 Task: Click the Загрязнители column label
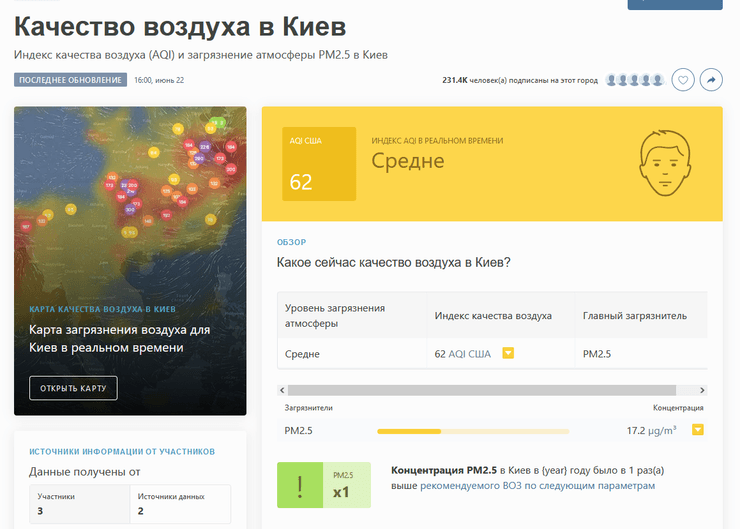pos(308,408)
